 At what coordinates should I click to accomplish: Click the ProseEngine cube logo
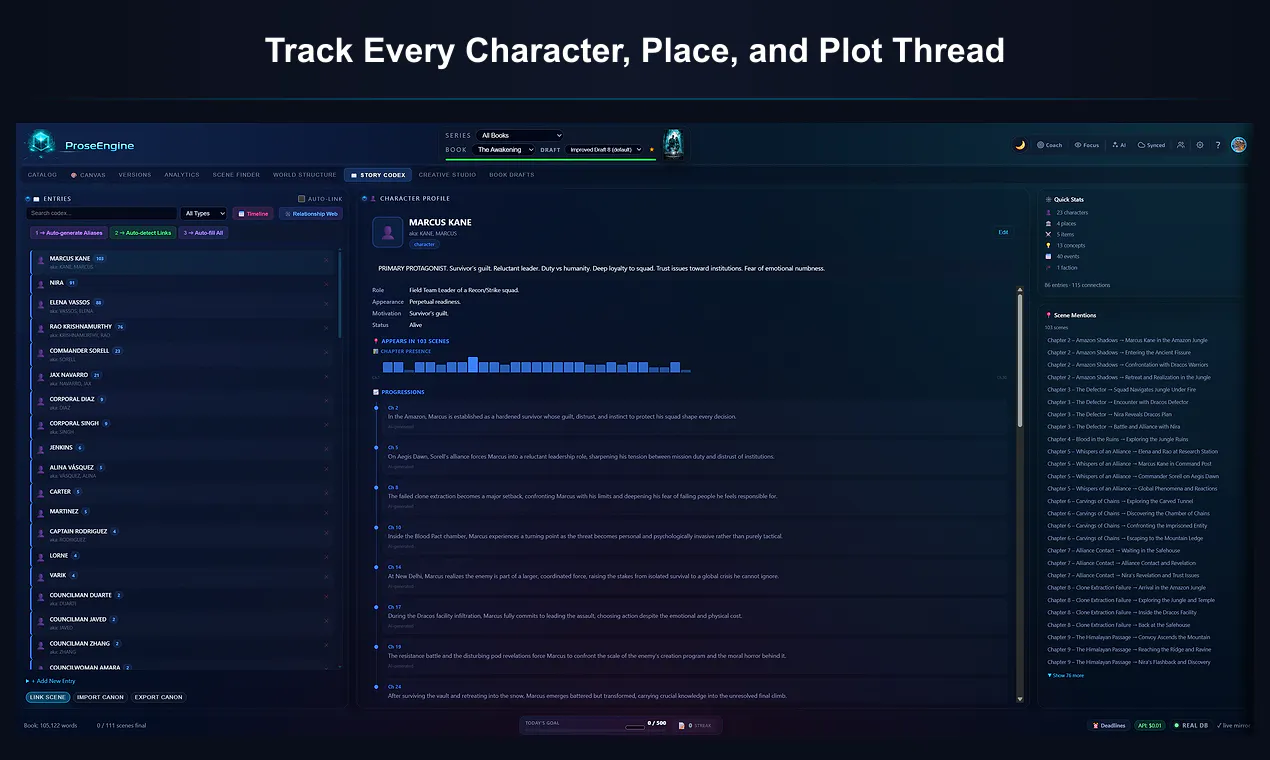tap(41, 144)
